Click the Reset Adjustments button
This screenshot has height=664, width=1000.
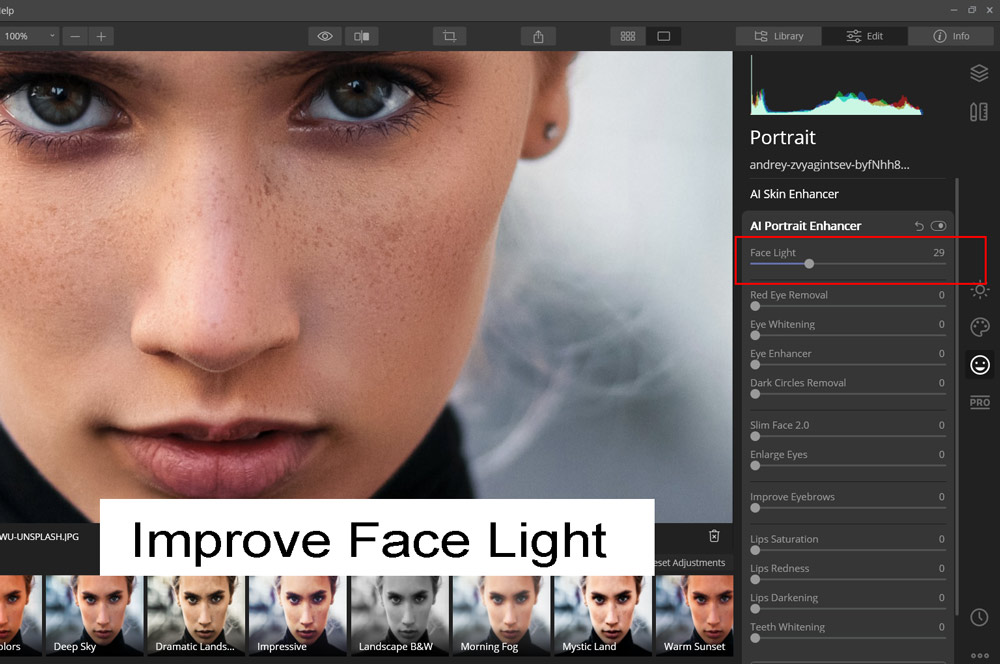[691, 563]
